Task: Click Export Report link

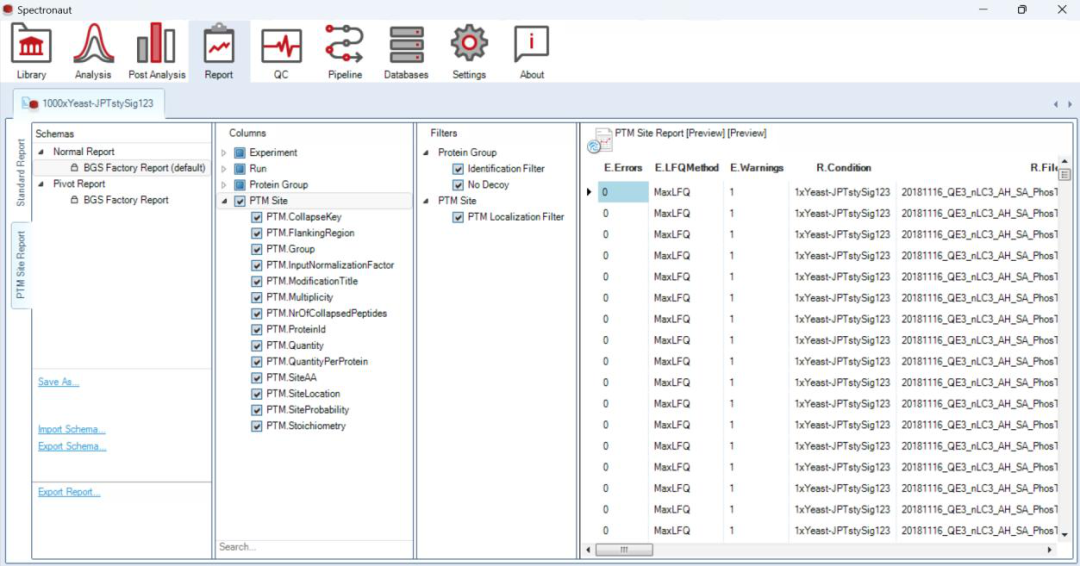Action: click(x=69, y=492)
